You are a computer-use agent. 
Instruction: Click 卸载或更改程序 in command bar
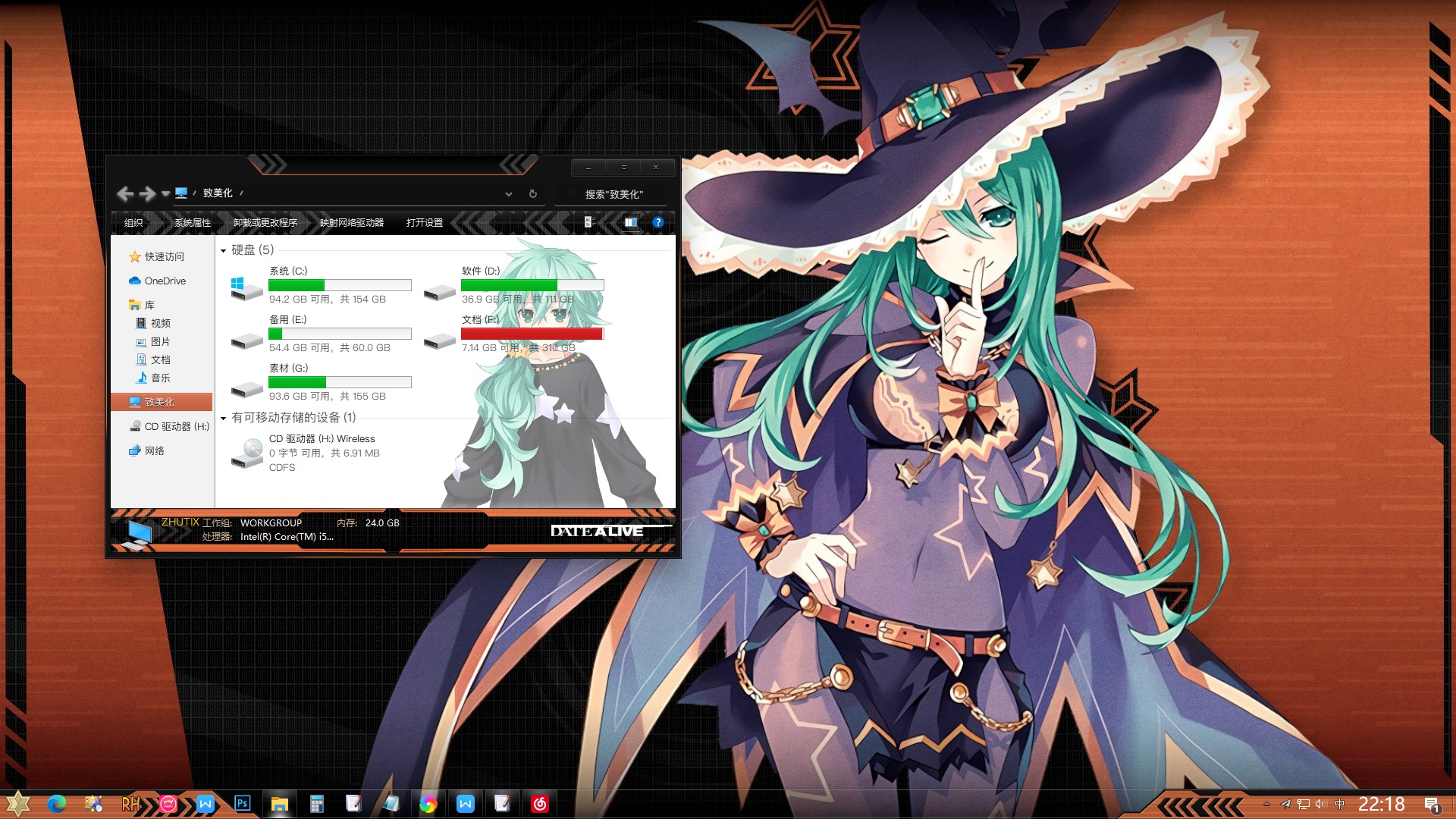click(x=265, y=222)
